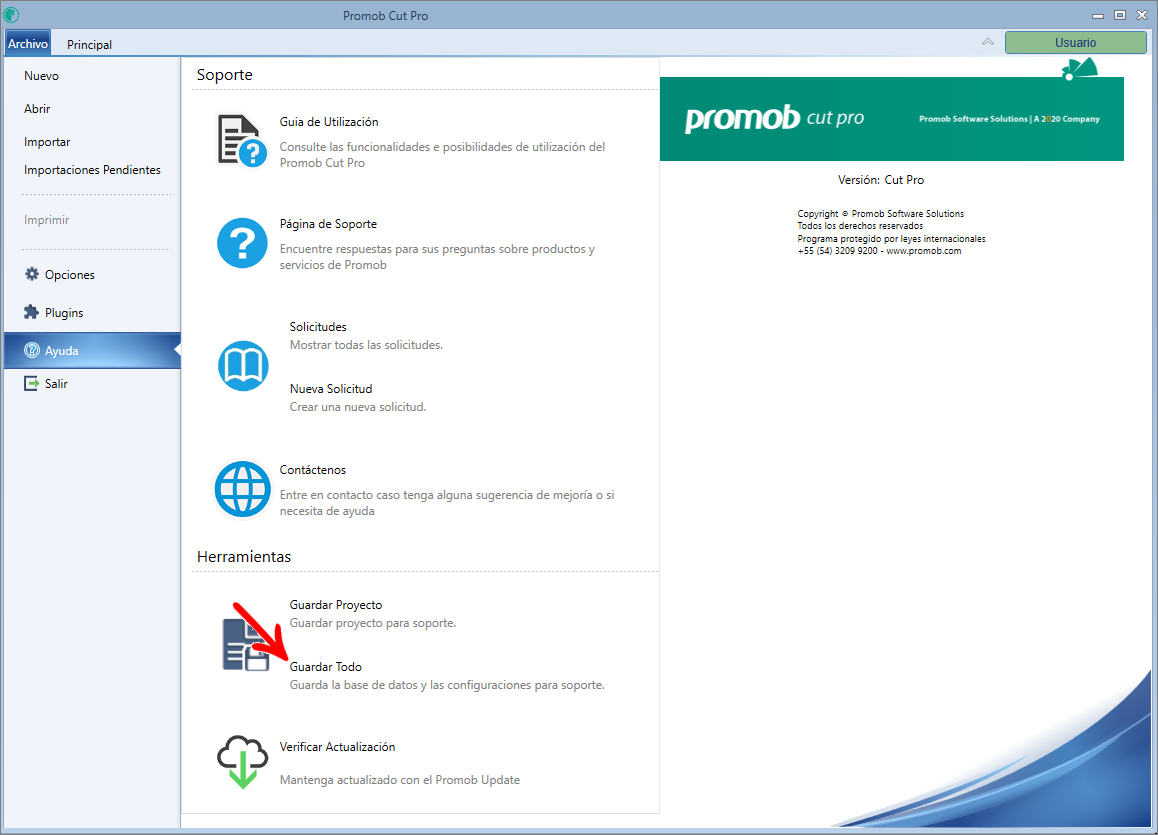This screenshot has width=1158, height=835.
Task: Minimize the Promob Cut Pro window
Action: point(1098,16)
